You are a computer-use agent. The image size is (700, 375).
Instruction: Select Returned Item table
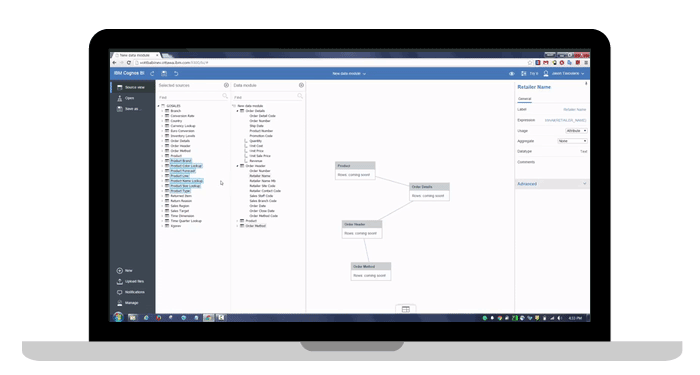click(x=181, y=196)
